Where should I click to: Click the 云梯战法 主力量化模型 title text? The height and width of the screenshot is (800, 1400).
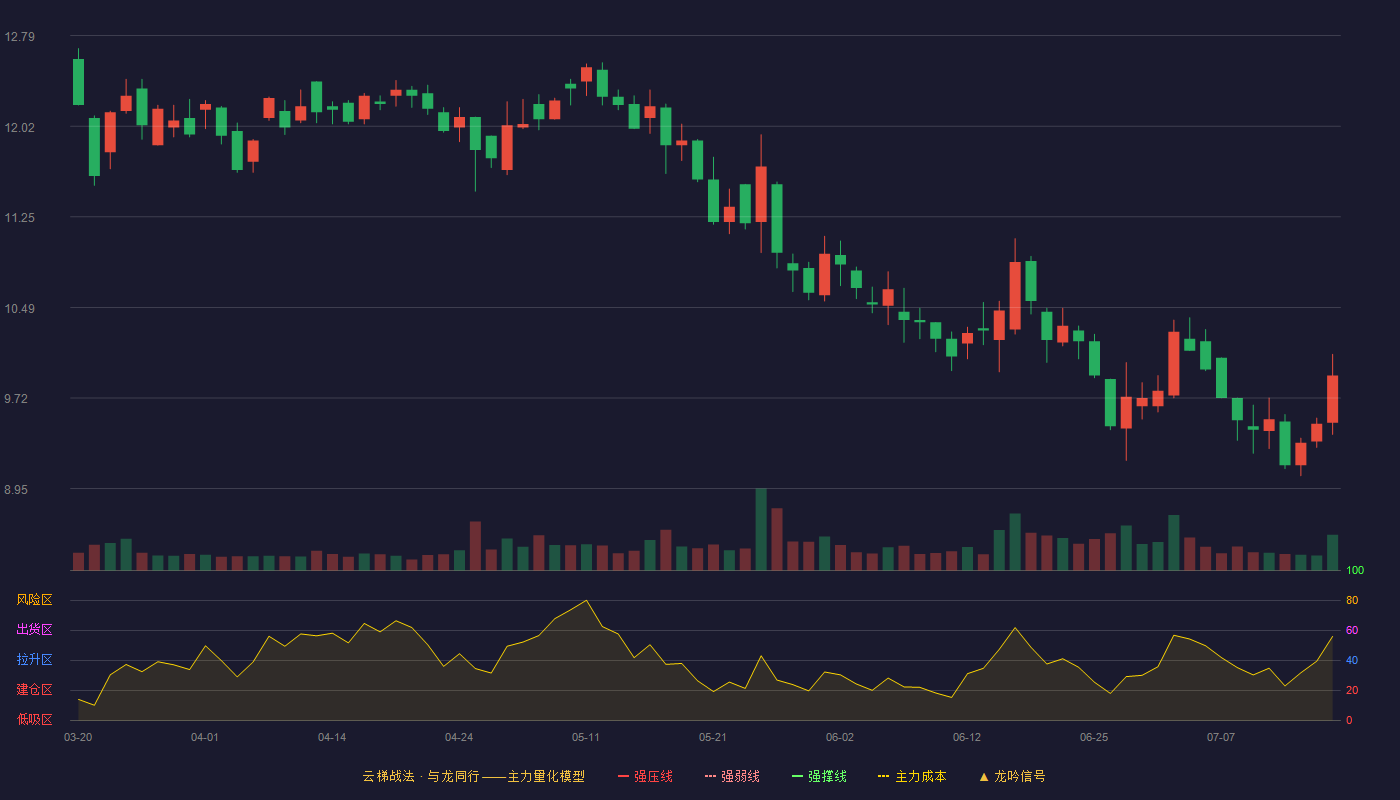(x=473, y=776)
